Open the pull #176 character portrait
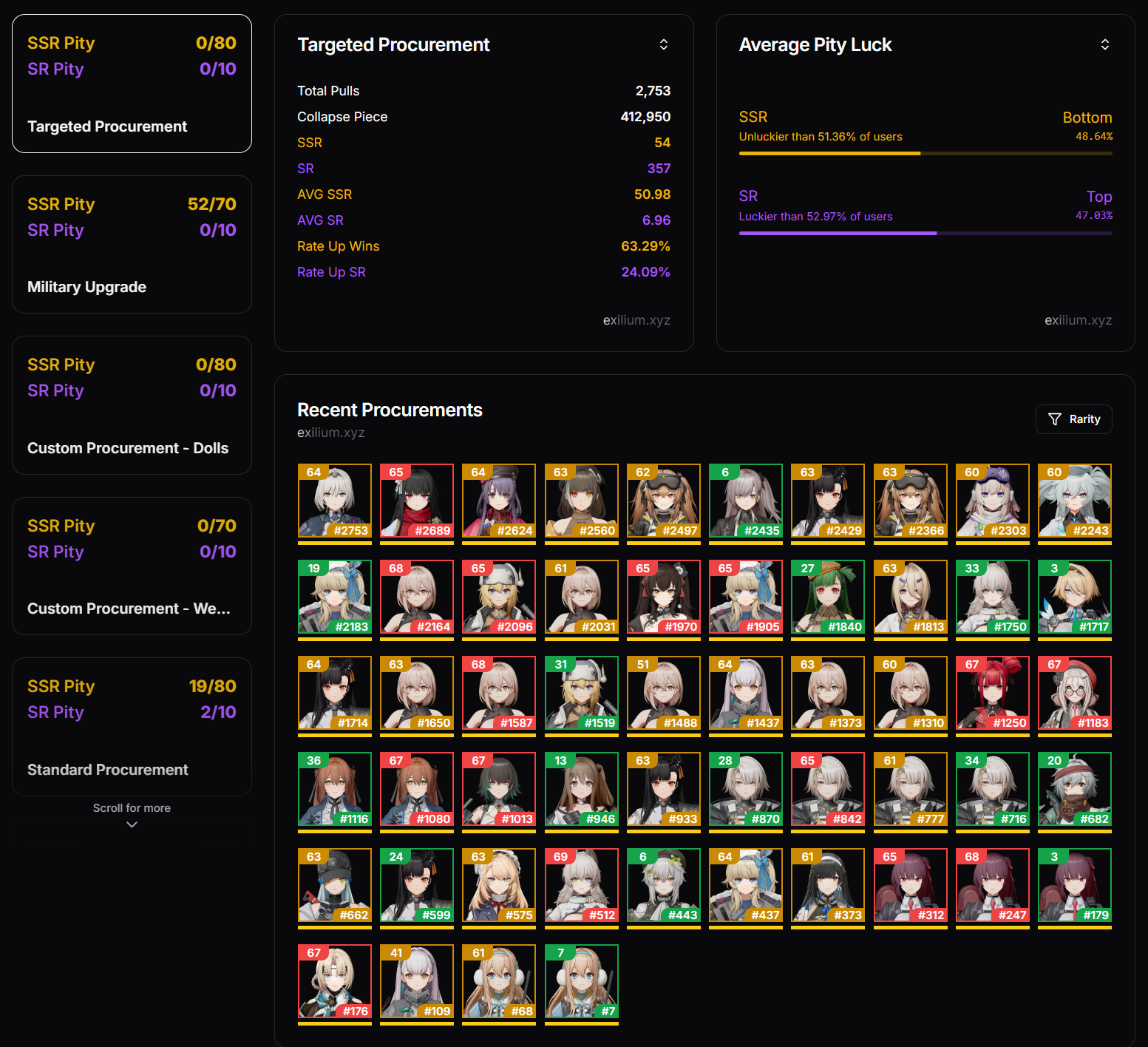This screenshot has width=1148, height=1047. [x=335, y=981]
